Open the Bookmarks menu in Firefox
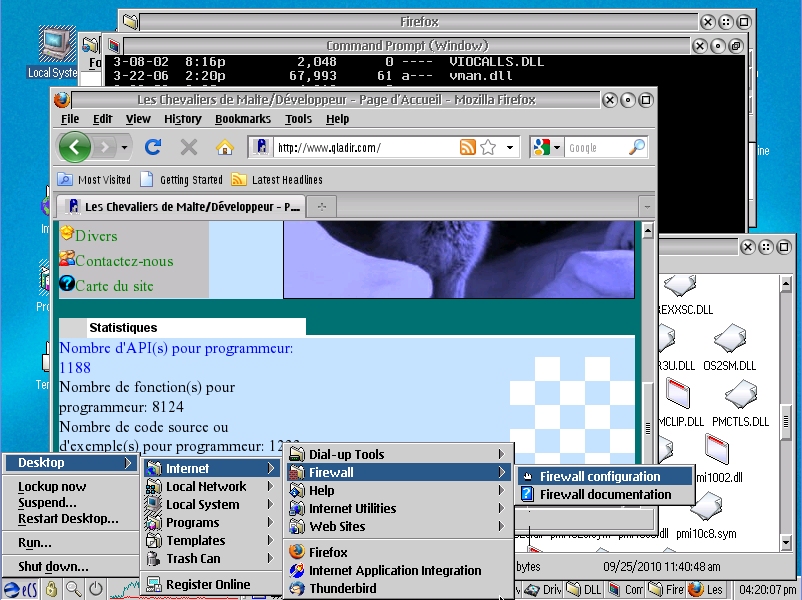Viewport: 802px width, 600px height. coord(242,118)
